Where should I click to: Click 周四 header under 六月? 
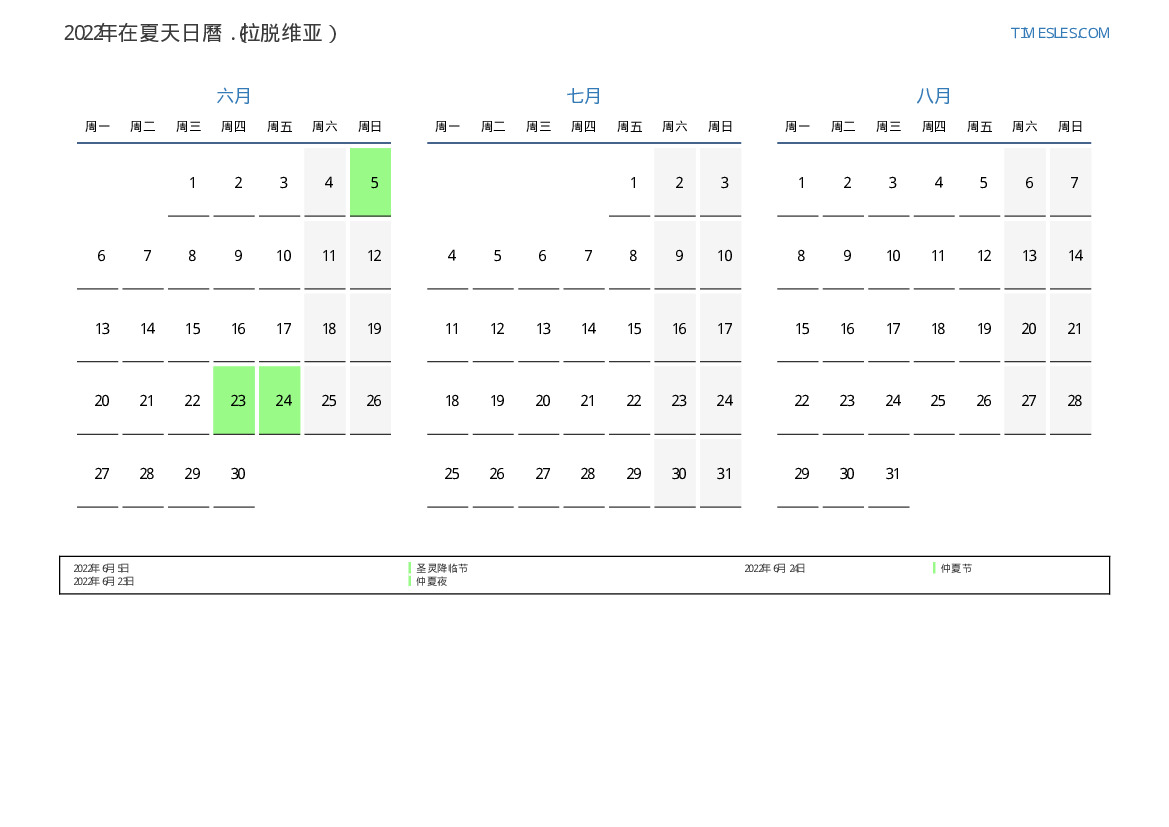(x=234, y=127)
